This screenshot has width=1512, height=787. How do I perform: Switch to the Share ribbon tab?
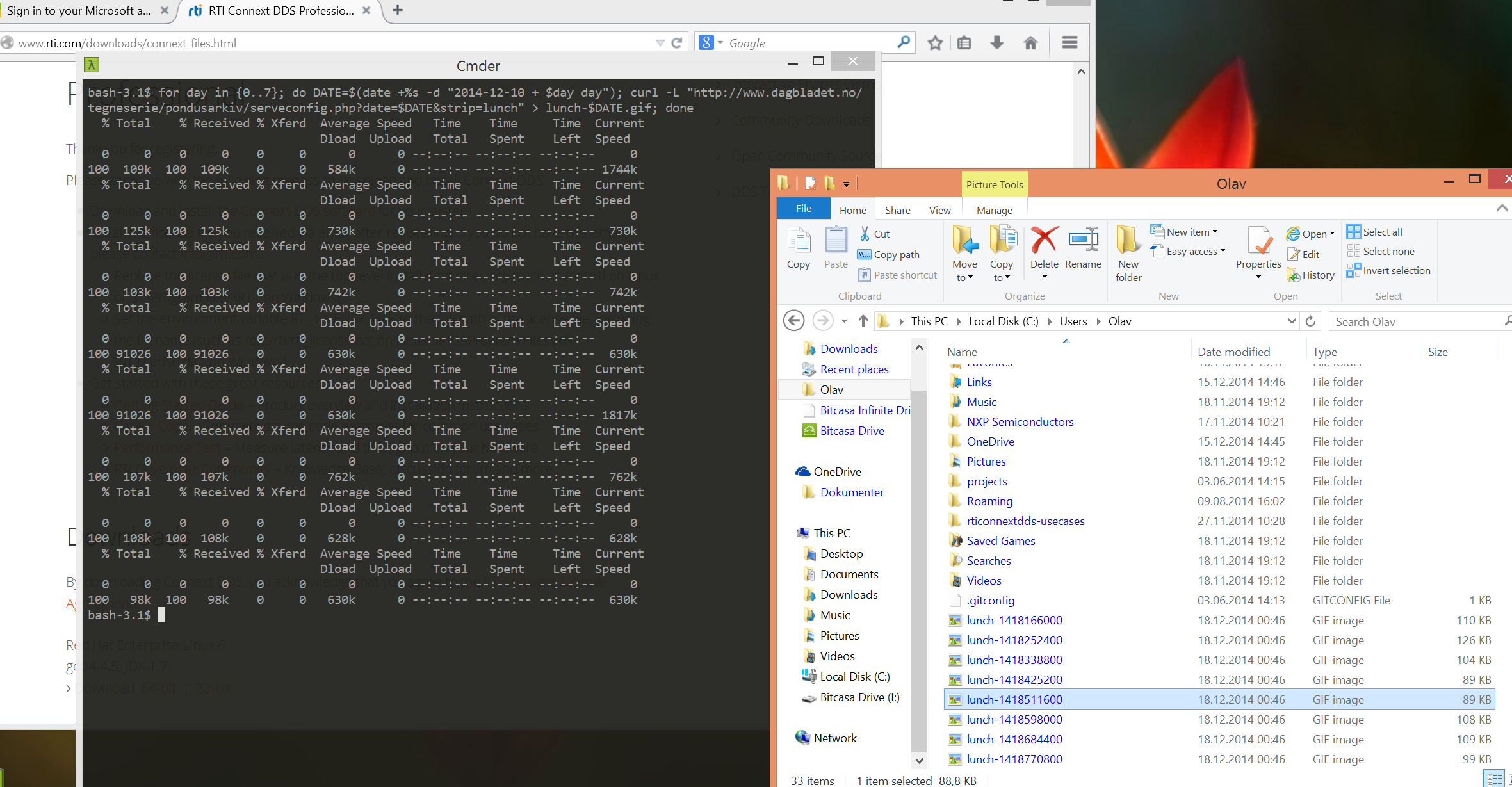coord(897,210)
